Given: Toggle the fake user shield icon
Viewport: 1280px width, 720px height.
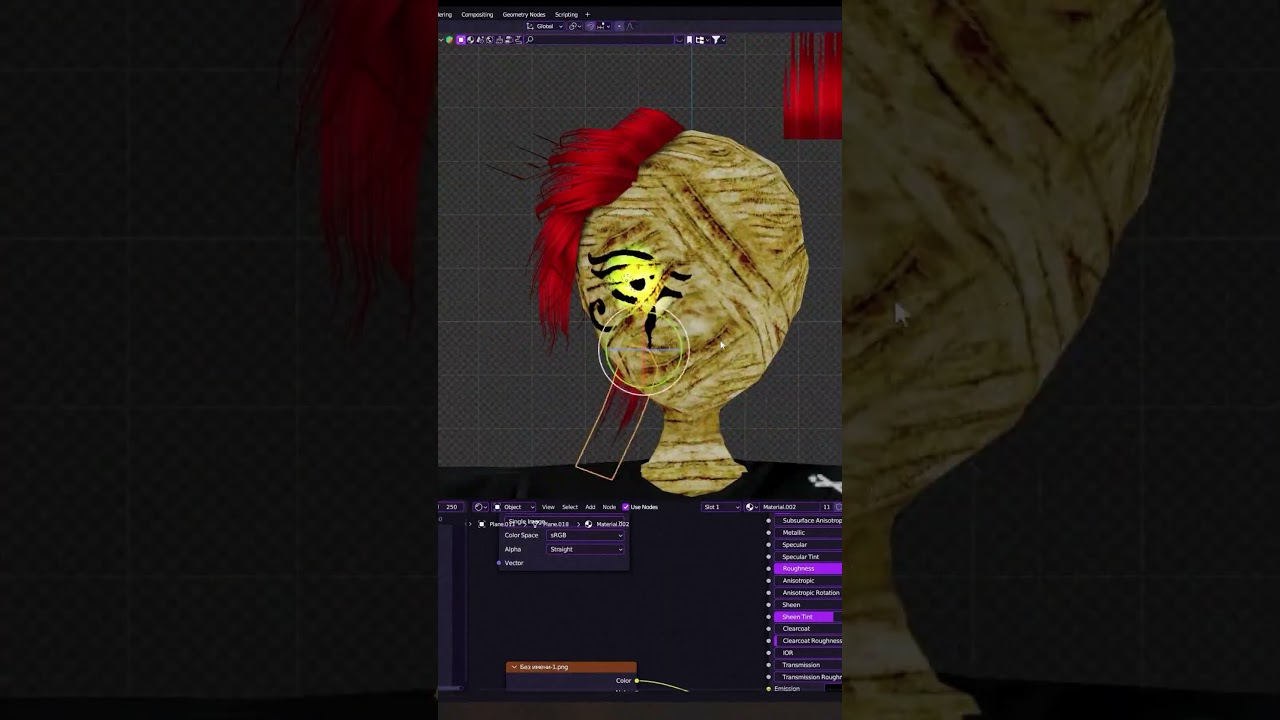Looking at the screenshot, I should [x=838, y=507].
